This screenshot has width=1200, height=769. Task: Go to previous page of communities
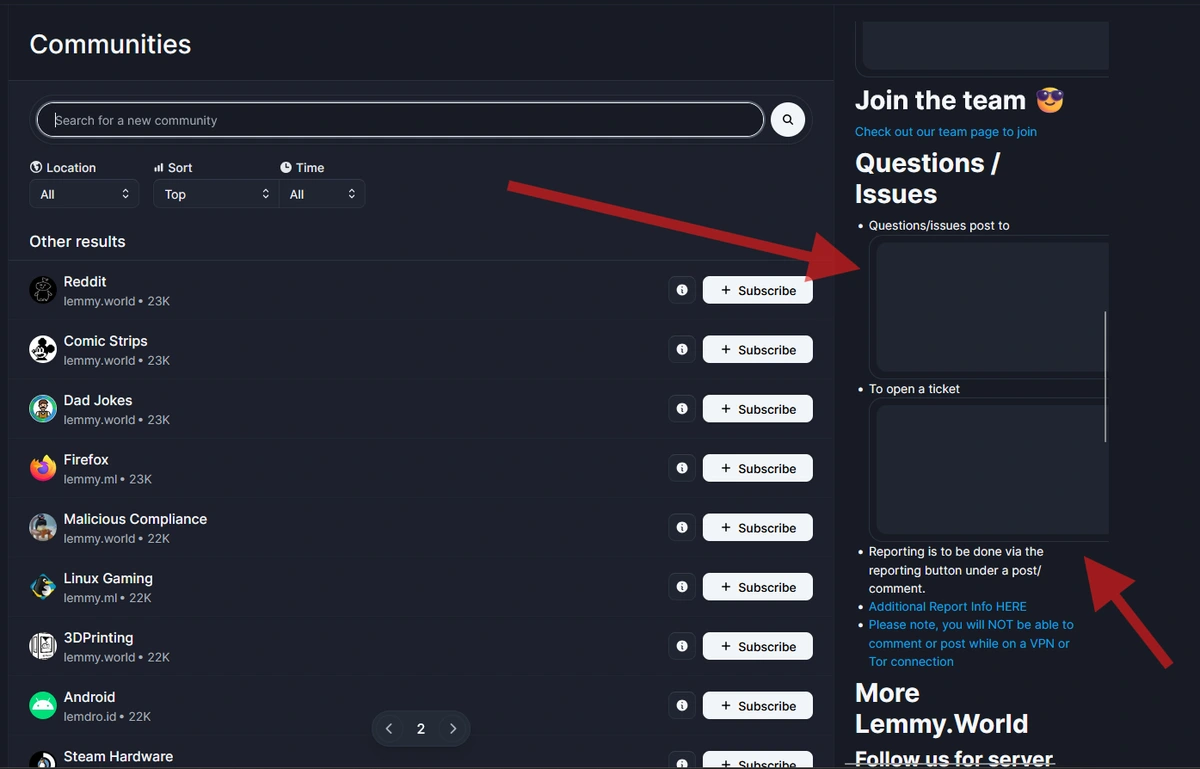[389, 729]
